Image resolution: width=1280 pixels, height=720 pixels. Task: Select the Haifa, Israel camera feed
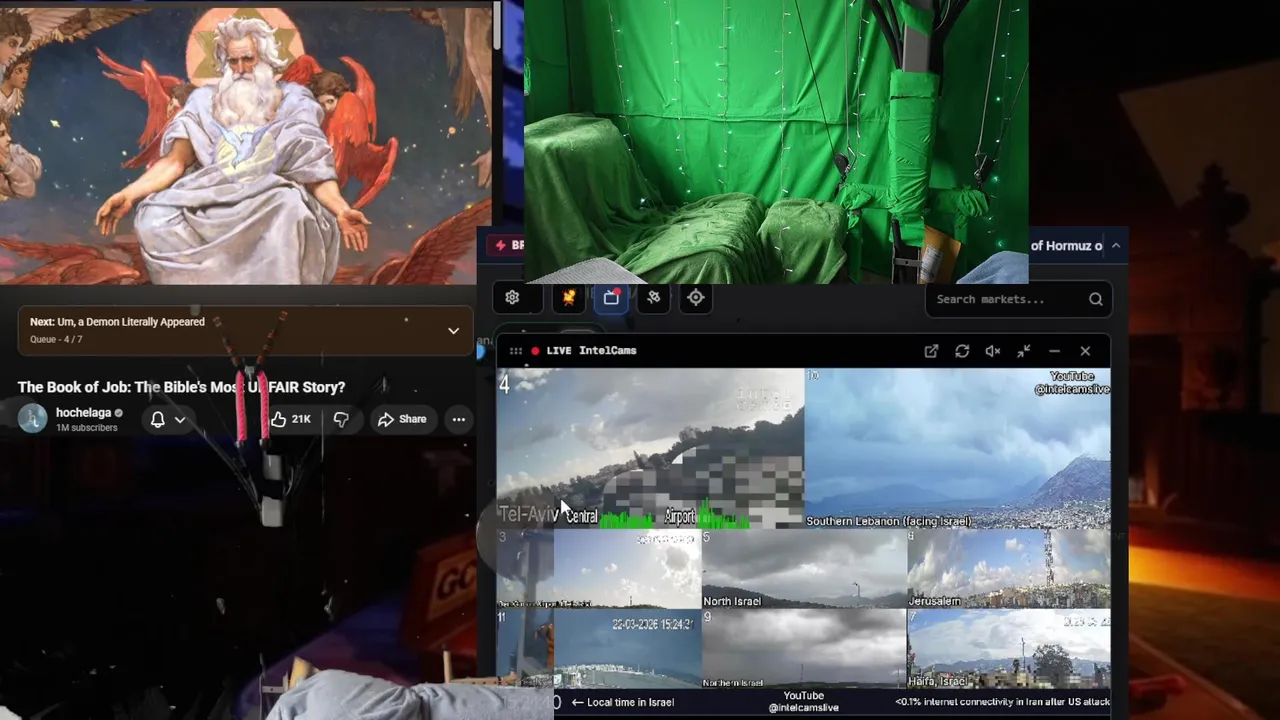(1008, 648)
